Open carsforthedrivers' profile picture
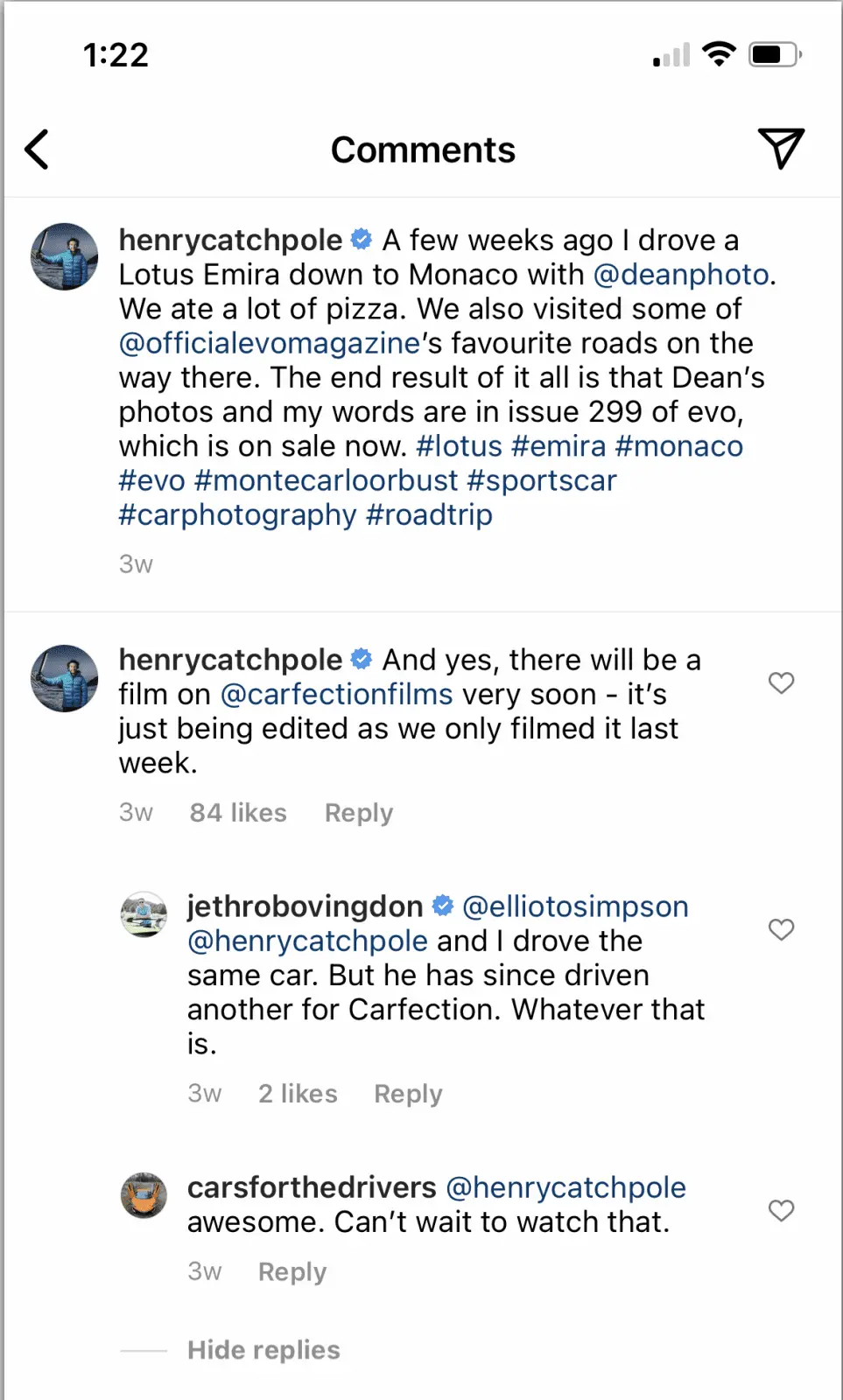 click(x=144, y=1195)
